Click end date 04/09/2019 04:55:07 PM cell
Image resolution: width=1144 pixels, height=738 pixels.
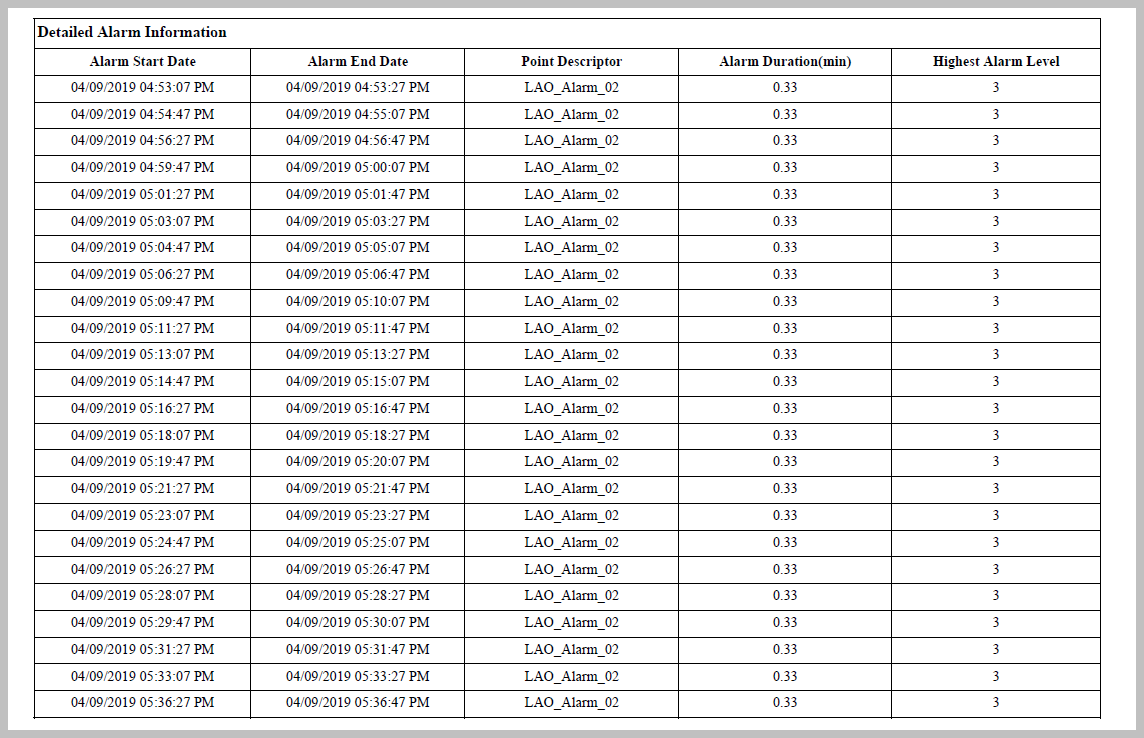tap(357, 114)
